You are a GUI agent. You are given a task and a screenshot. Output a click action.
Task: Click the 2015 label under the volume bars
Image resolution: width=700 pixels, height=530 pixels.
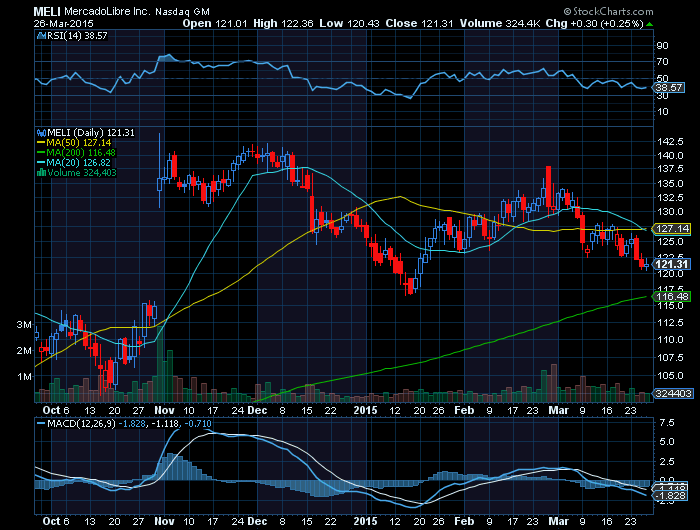click(366, 410)
